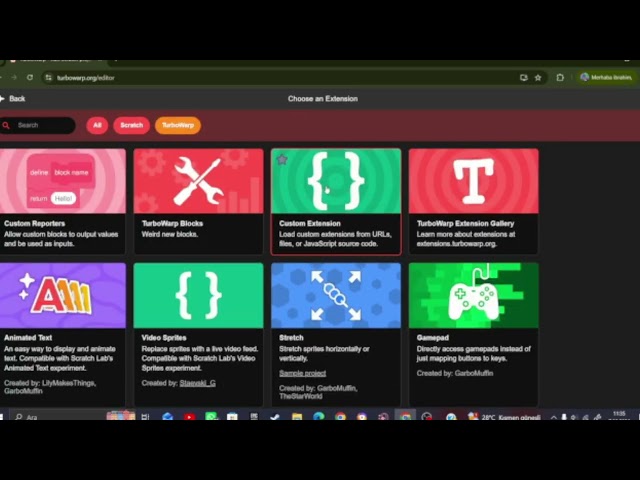This screenshot has height=480, width=640.
Task: Select the TurboWarp Blocks title text
Action: [172, 224]
